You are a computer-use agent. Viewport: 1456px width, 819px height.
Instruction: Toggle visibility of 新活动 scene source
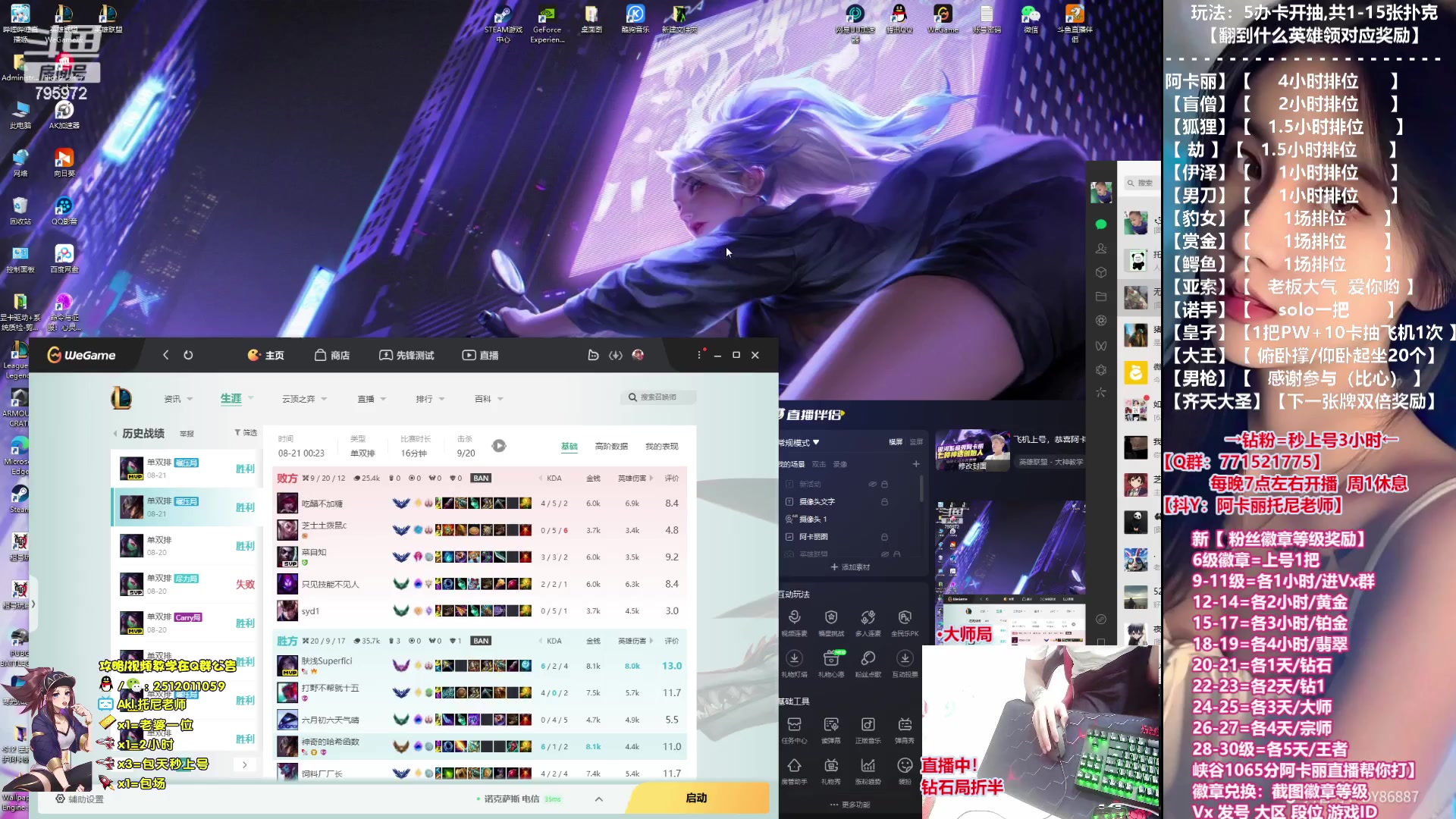pyautogui.click(x=872, y=484)
